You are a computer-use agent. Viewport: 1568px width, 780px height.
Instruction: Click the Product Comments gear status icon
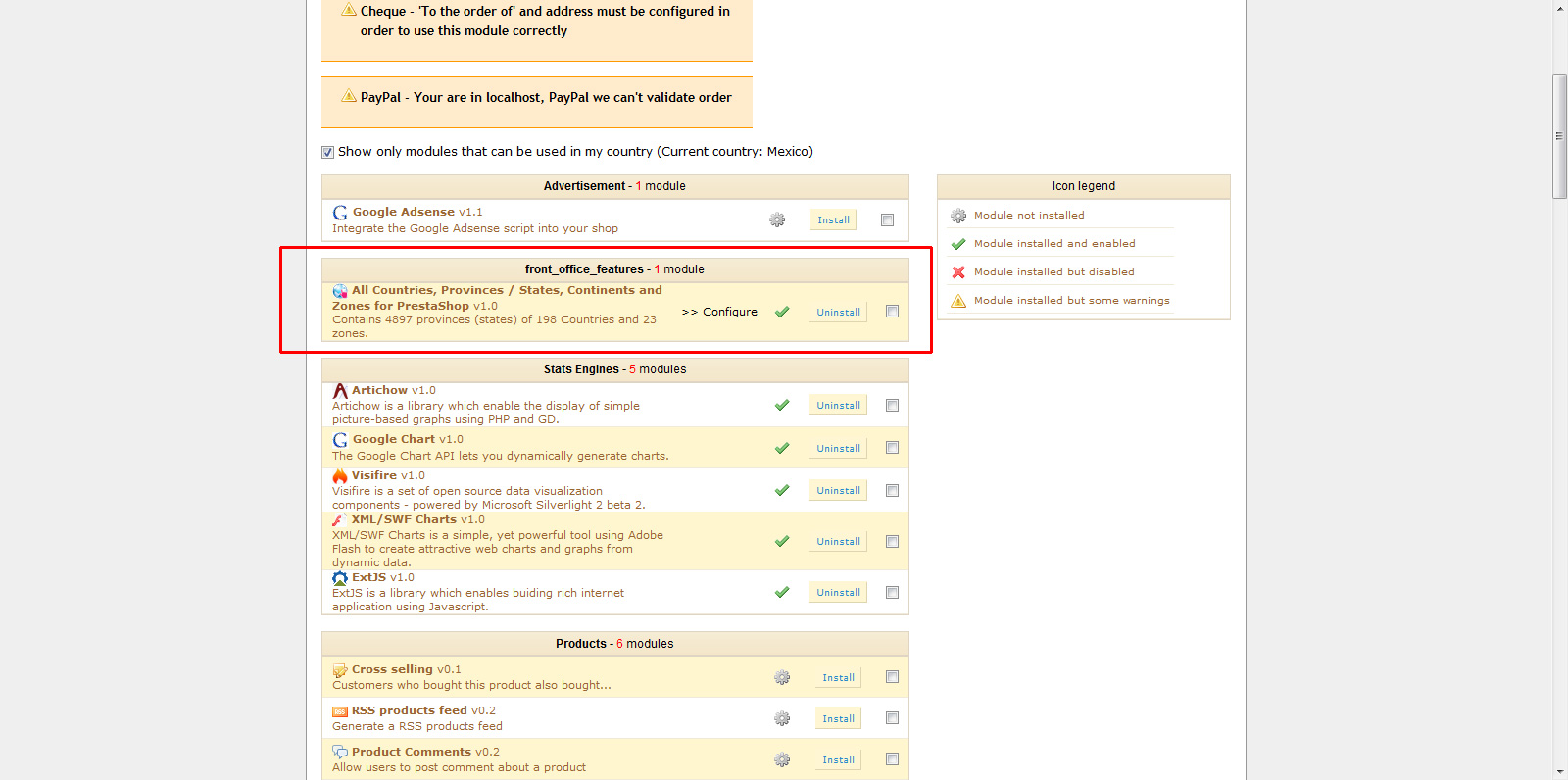tap(782, 759)
